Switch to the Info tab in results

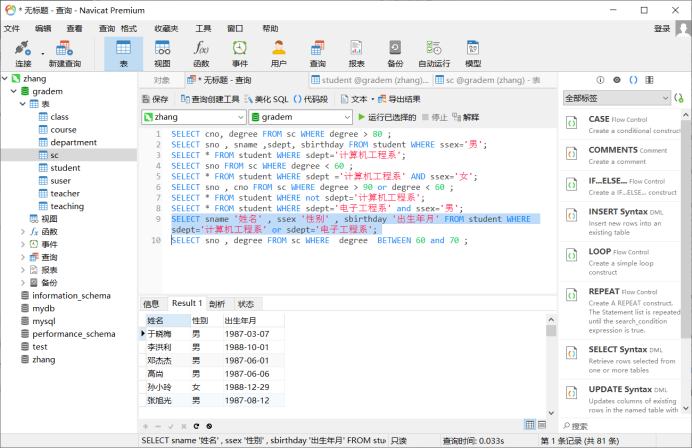click(x=151, y=304)
